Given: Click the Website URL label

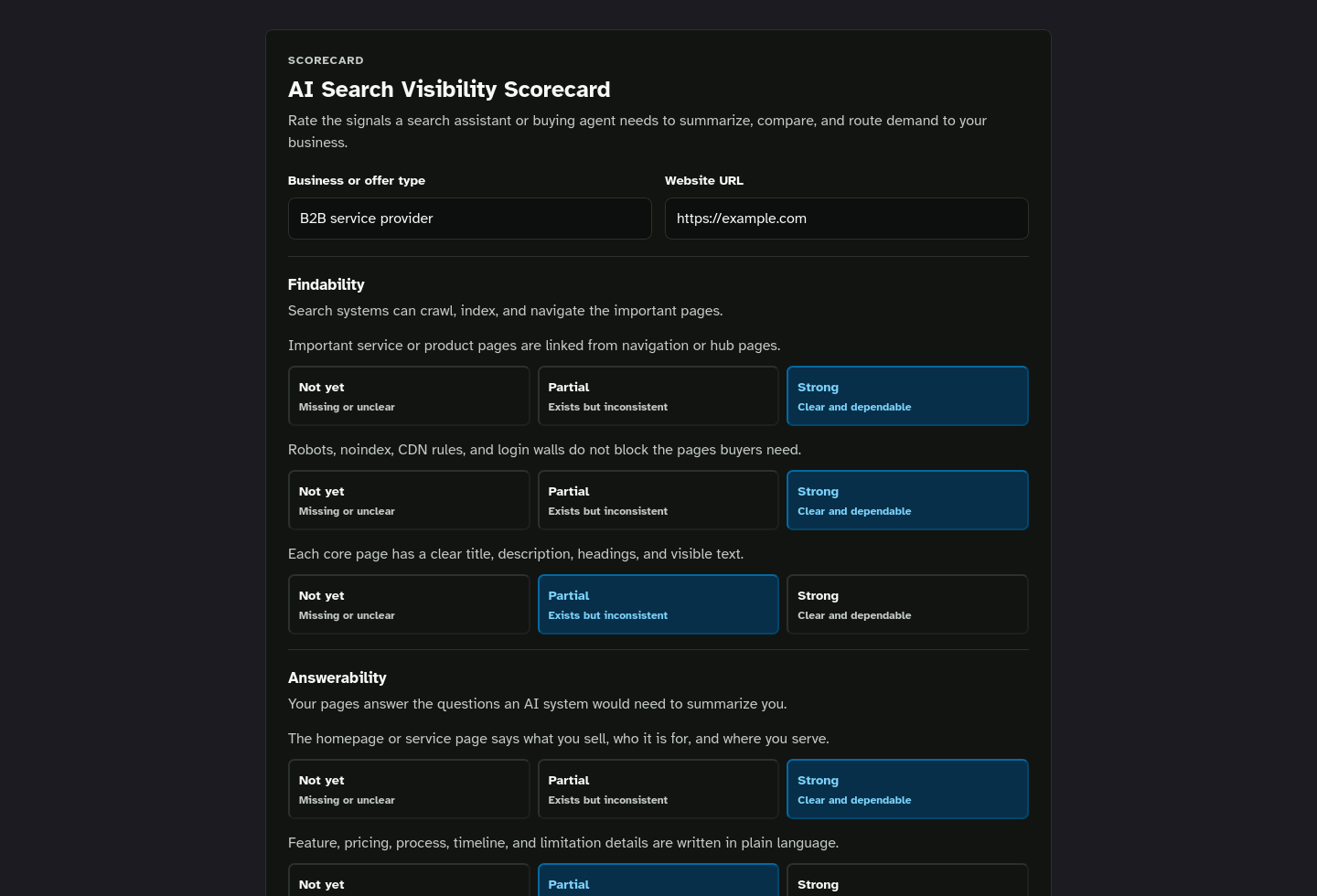Looking at the screenshot, I should (x=704, y=180).
